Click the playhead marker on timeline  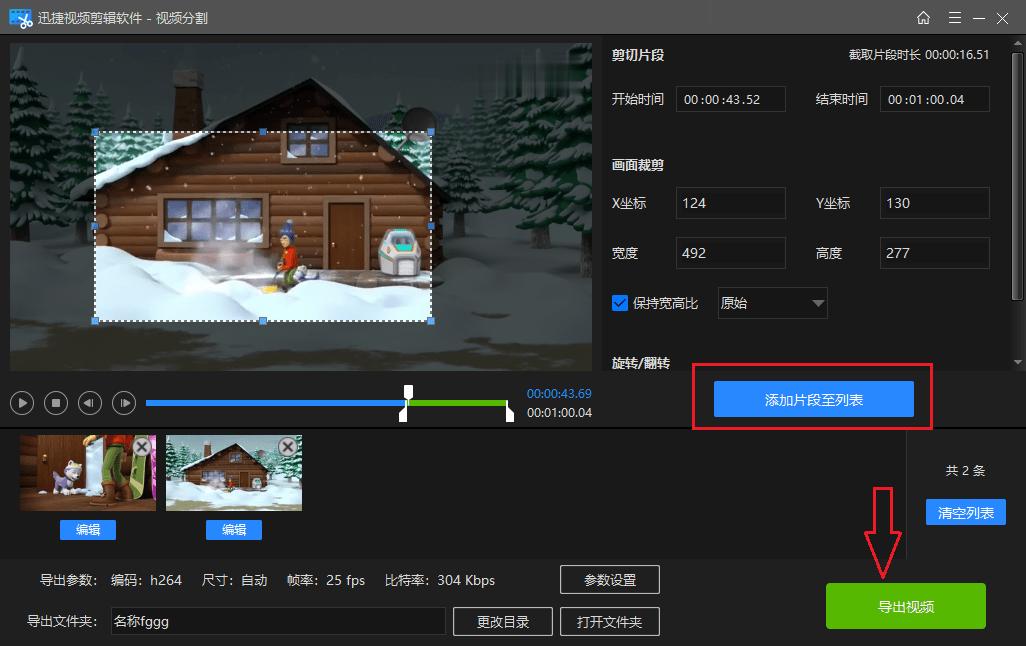click(408, 392)
